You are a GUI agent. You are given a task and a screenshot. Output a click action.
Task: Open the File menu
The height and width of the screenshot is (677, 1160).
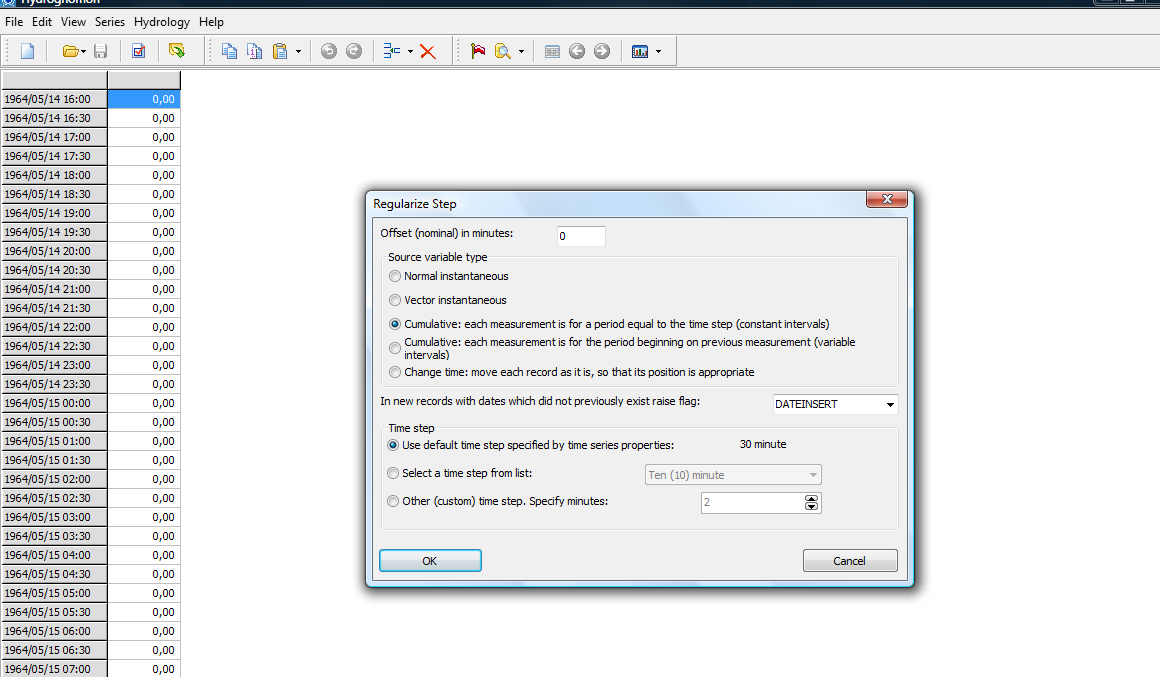point(14,22)
